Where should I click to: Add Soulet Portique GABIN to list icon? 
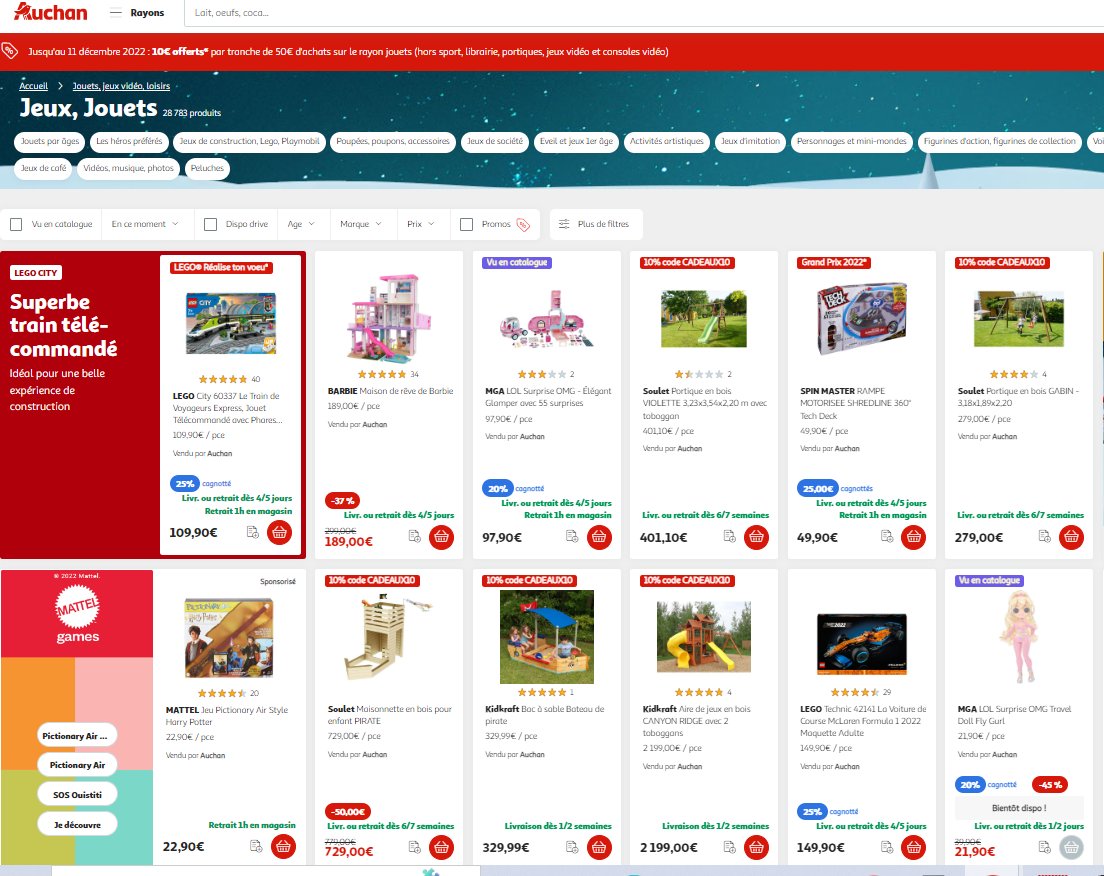point(1045,537)
